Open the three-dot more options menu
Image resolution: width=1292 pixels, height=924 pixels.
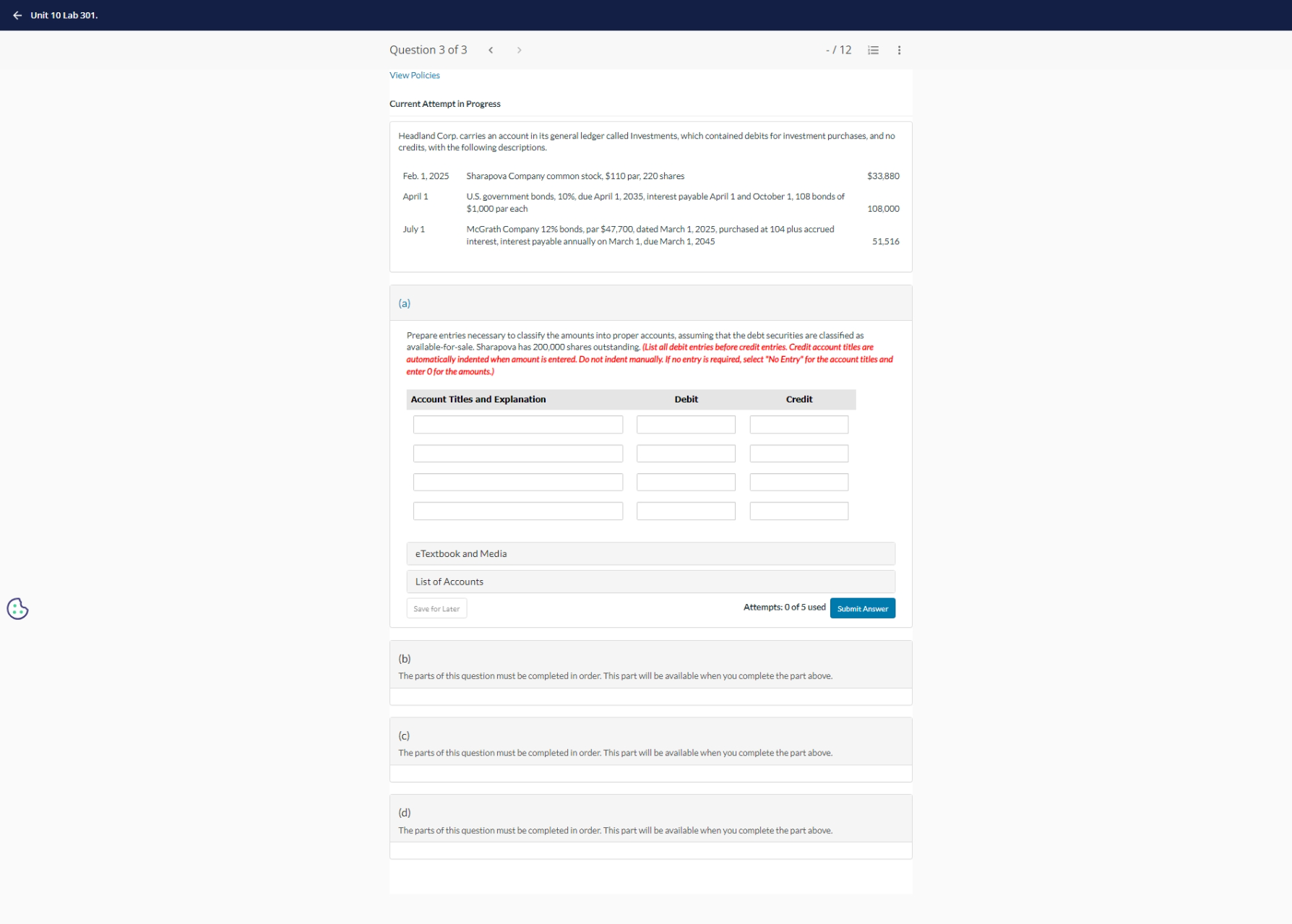coord(899,50)
